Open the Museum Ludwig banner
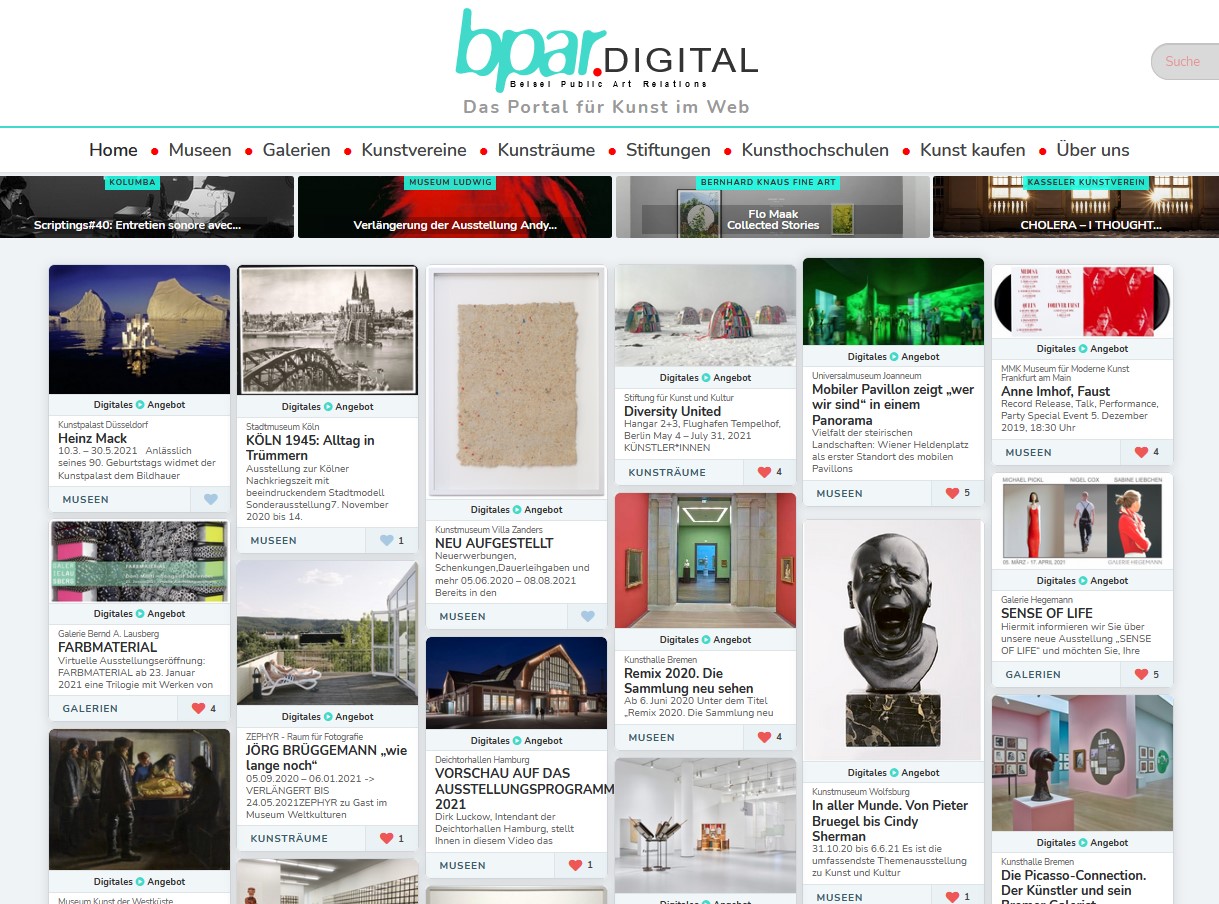This screenshot has height=904, width=1219. click(454, 208)
